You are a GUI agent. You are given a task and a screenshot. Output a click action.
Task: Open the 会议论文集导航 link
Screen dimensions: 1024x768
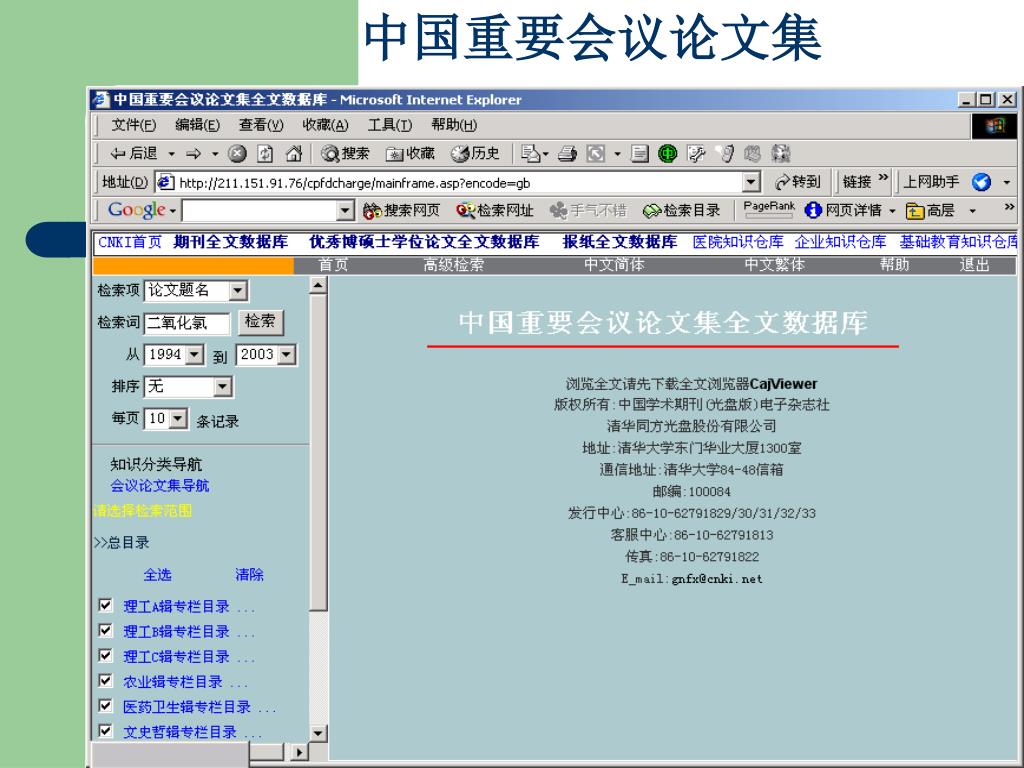click(x=160, y=486)
